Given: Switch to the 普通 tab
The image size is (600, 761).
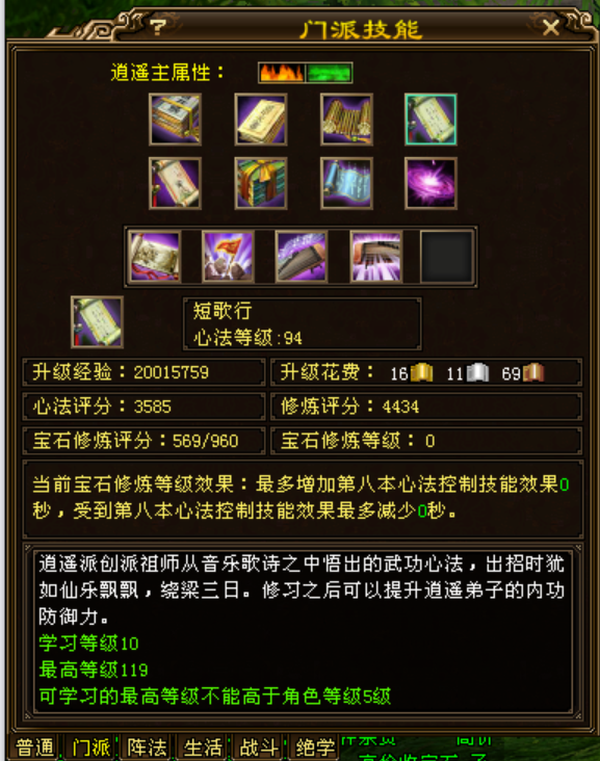Looking at the screenshot, I should 34,747.
